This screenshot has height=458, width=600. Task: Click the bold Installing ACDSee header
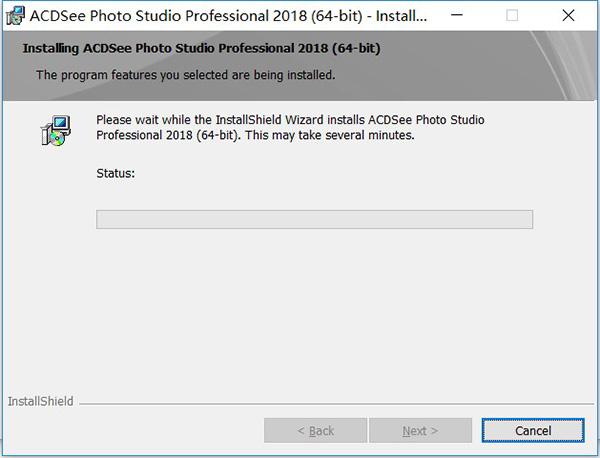(201, 48)
